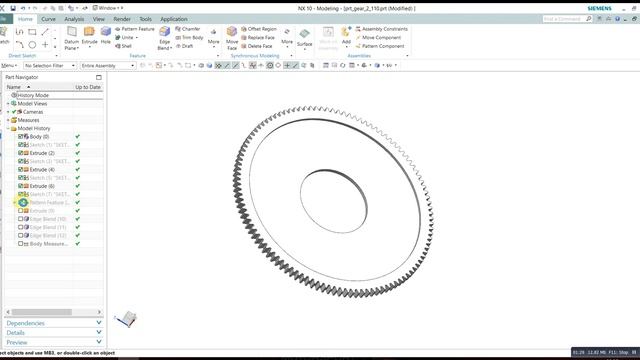Undo the last action

23,8
